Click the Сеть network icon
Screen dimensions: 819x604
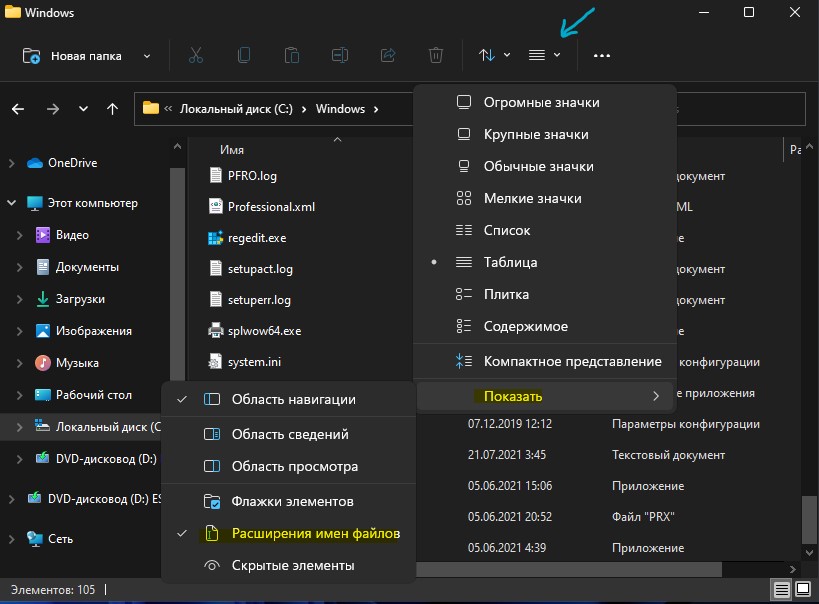(x=34, y=539)
